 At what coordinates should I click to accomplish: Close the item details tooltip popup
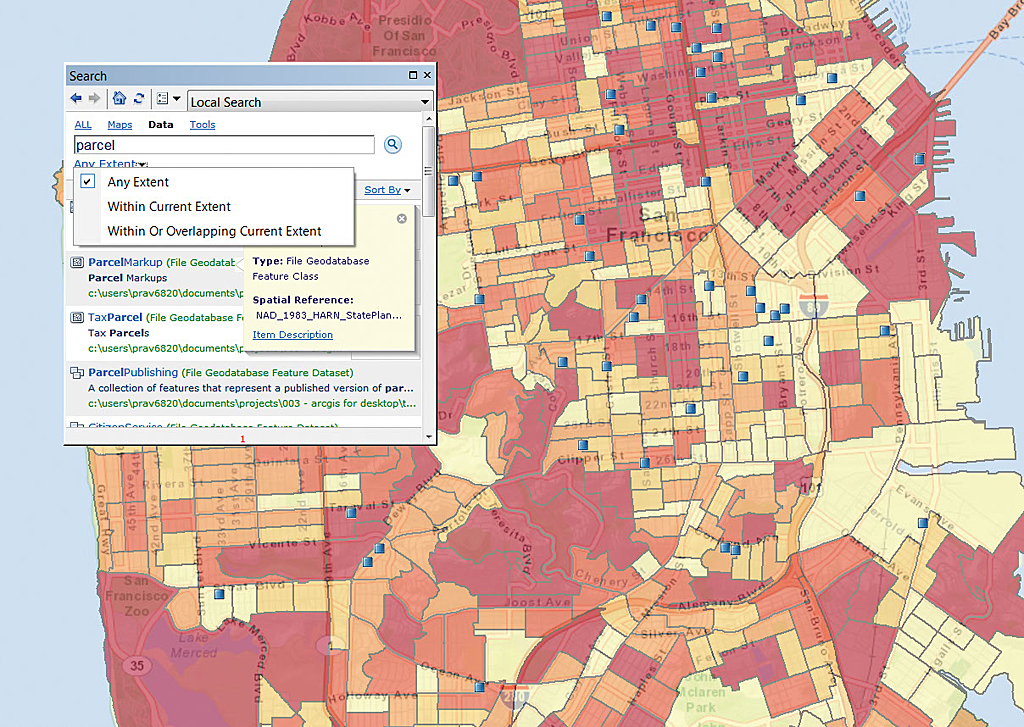tap(402, 218)
